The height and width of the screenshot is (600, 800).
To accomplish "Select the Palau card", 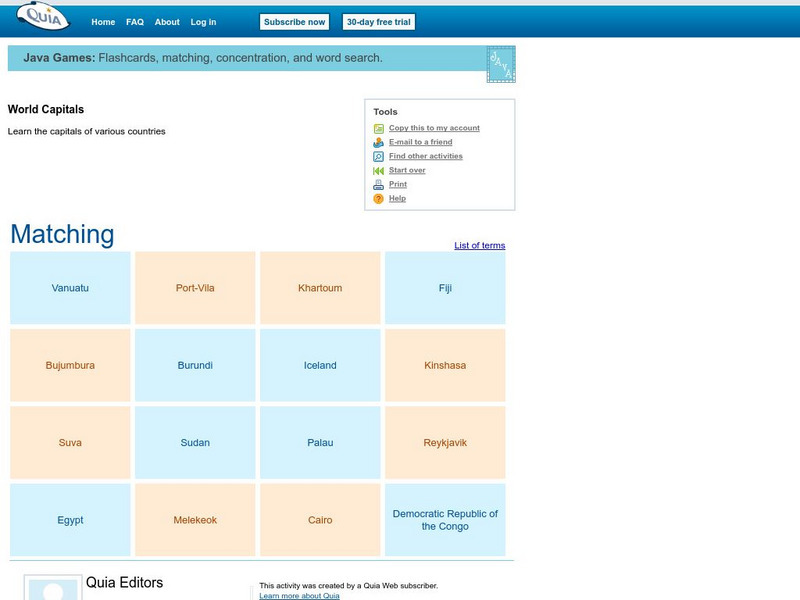I will click(x=320, y=443).
